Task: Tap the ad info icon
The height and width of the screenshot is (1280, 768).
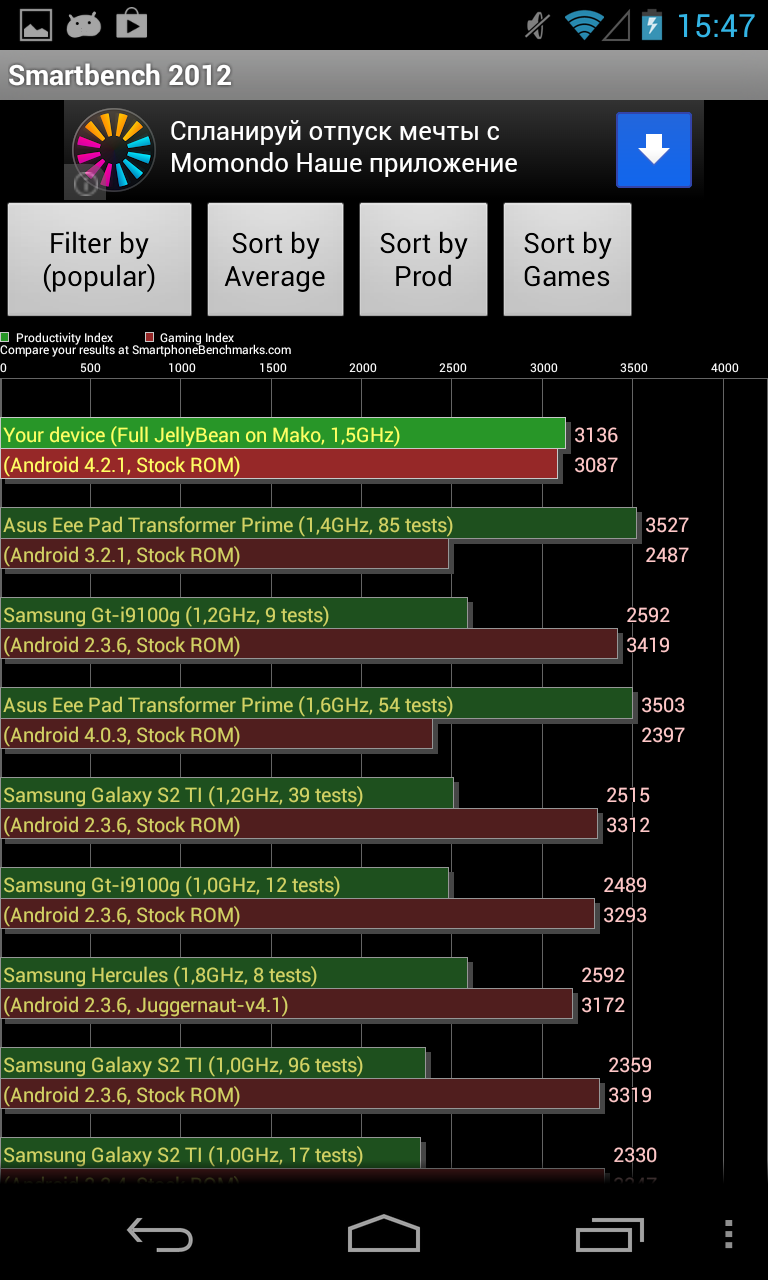Action: (85, 183)
